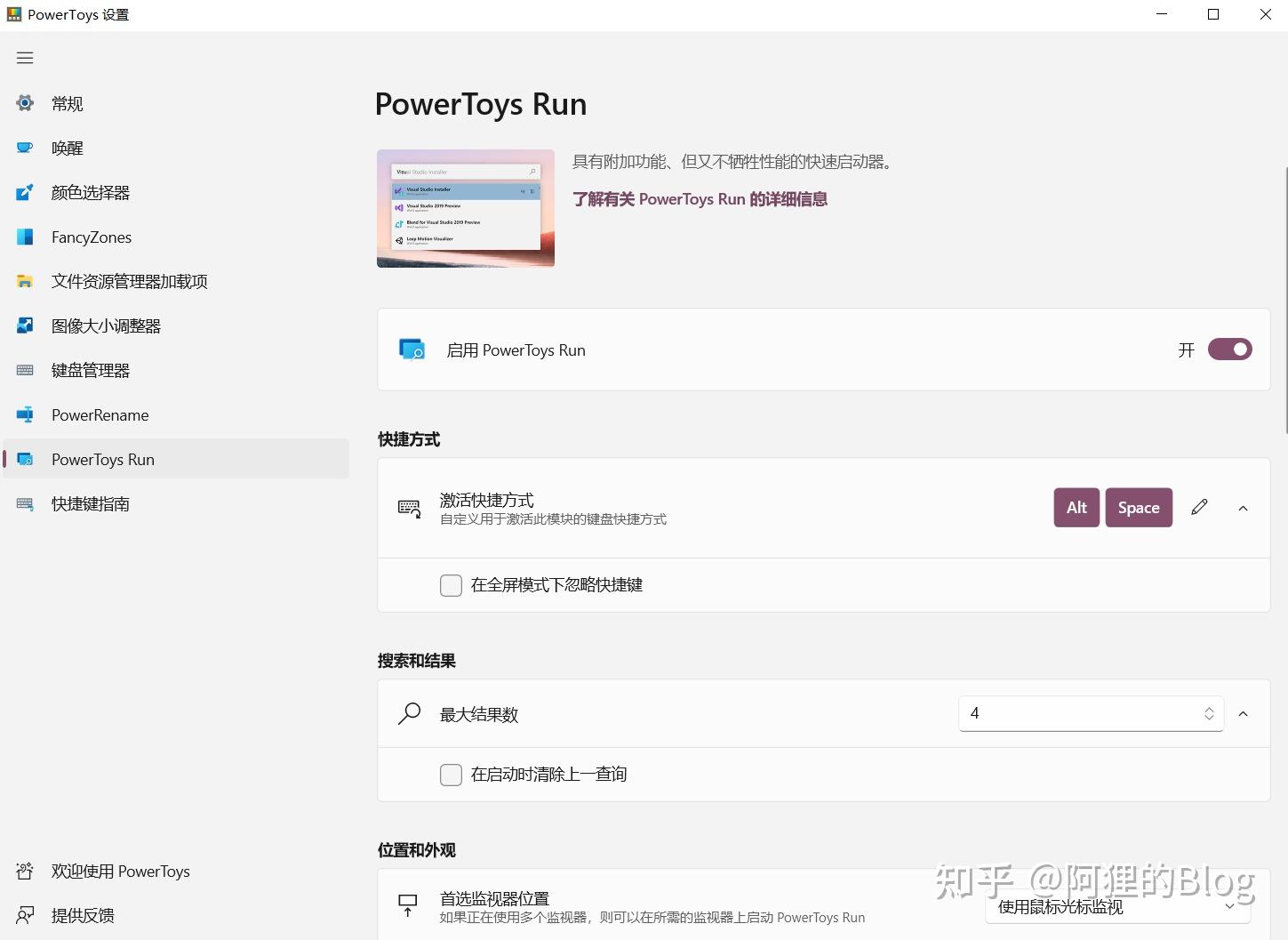Check 在启动时清除上一查询 checkbox
Image resolution: width=1288 pixels, height=940 pixels.
point(451,774)
